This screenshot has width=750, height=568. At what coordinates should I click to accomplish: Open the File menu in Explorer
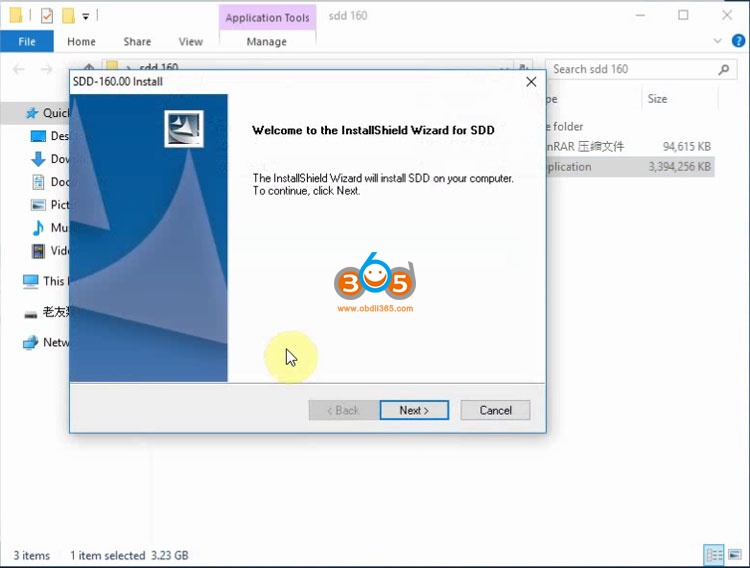click(x=27, y=42)
